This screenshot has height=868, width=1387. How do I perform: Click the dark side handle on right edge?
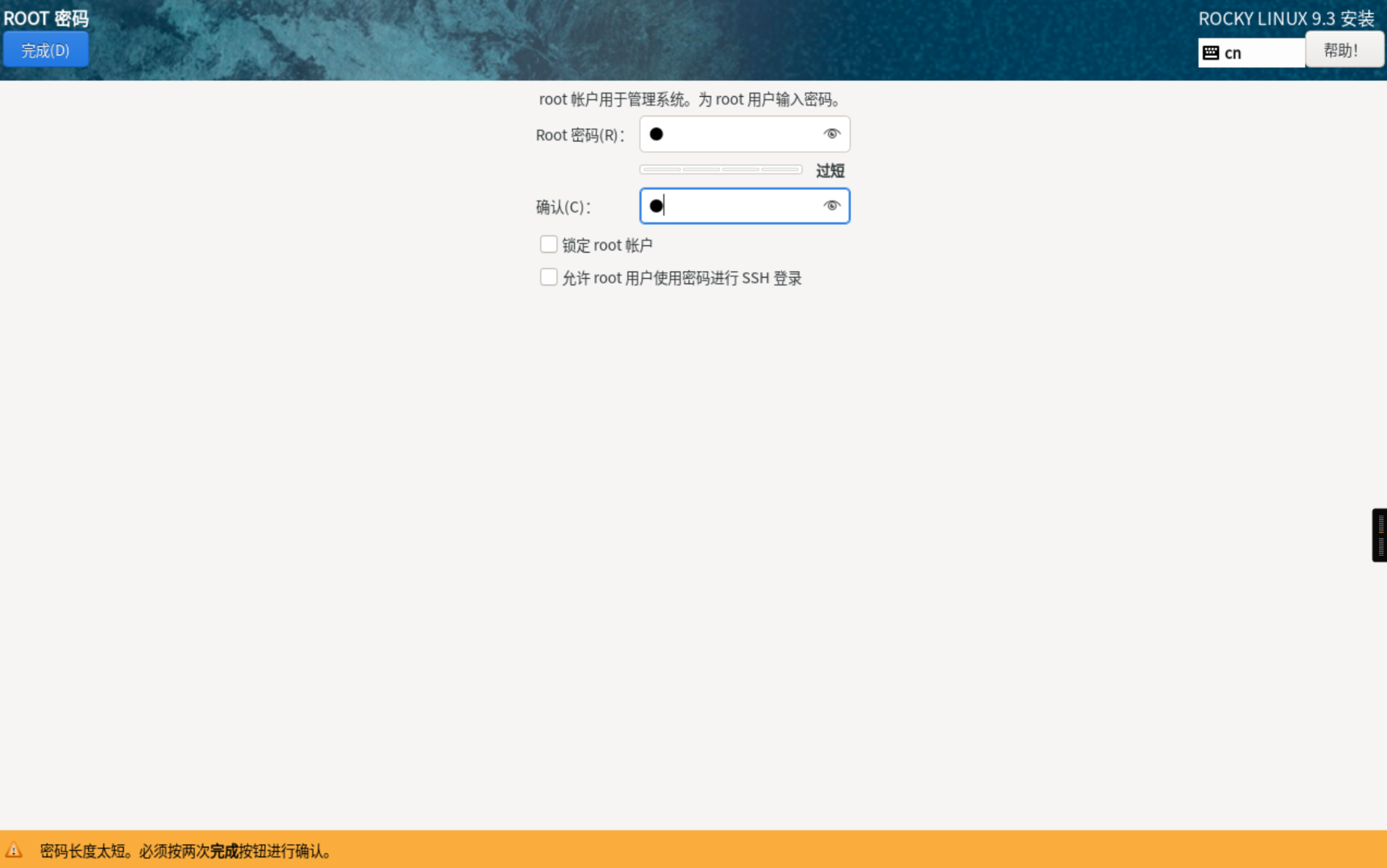pos(1379,535)
